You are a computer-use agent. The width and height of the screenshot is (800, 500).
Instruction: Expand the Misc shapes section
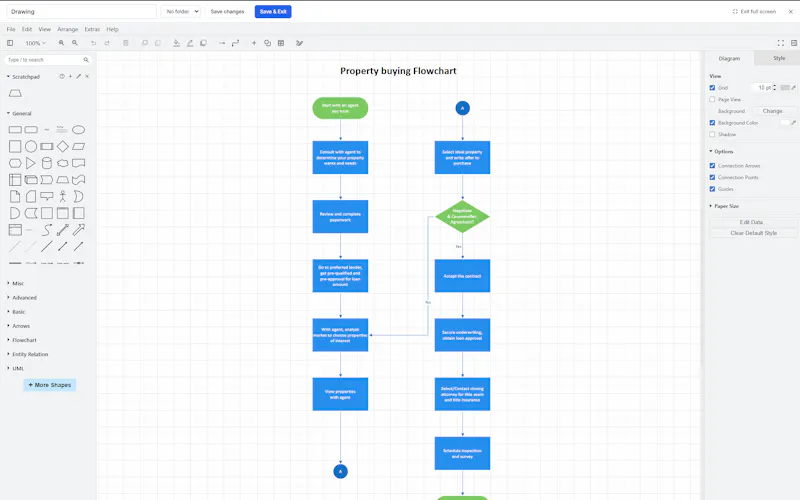[15, 283]
